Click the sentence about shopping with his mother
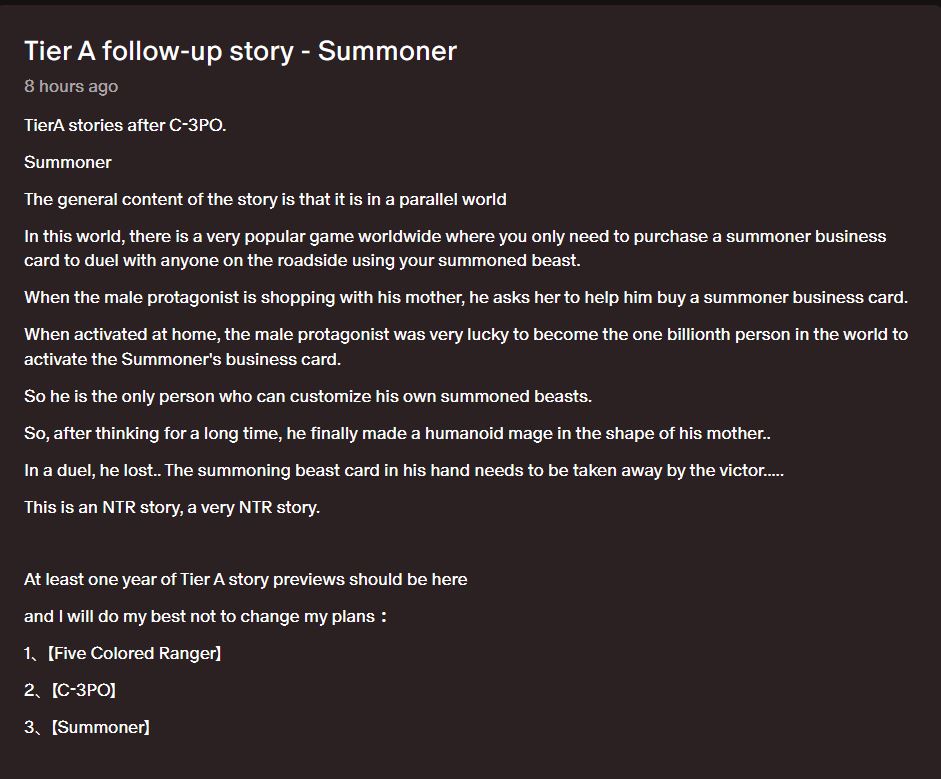Image resolution: width=941 pixels, height=779 pixels. [x=465, y=297]
